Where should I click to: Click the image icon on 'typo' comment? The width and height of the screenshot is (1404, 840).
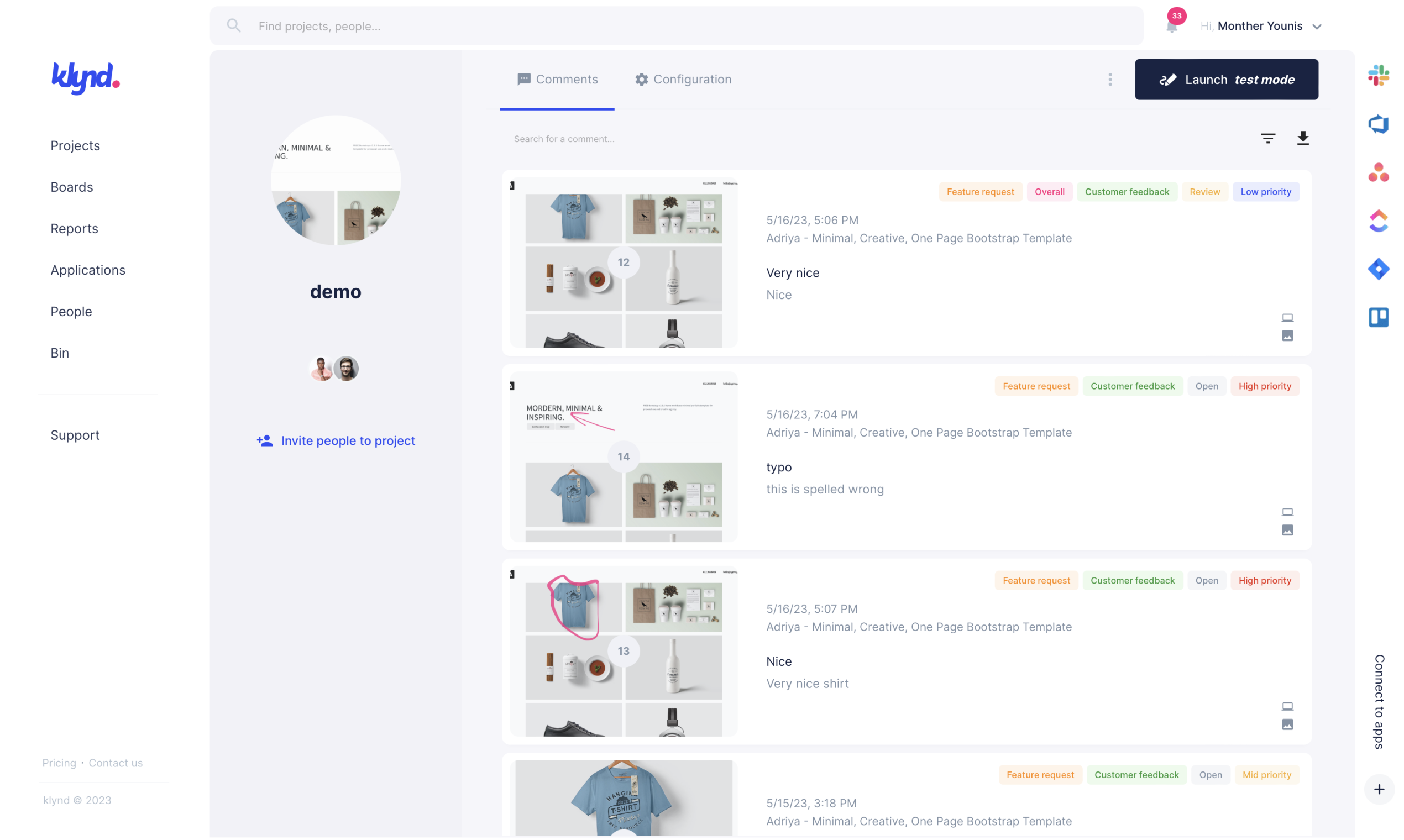pyautogui.click(x=1287, y=530)
